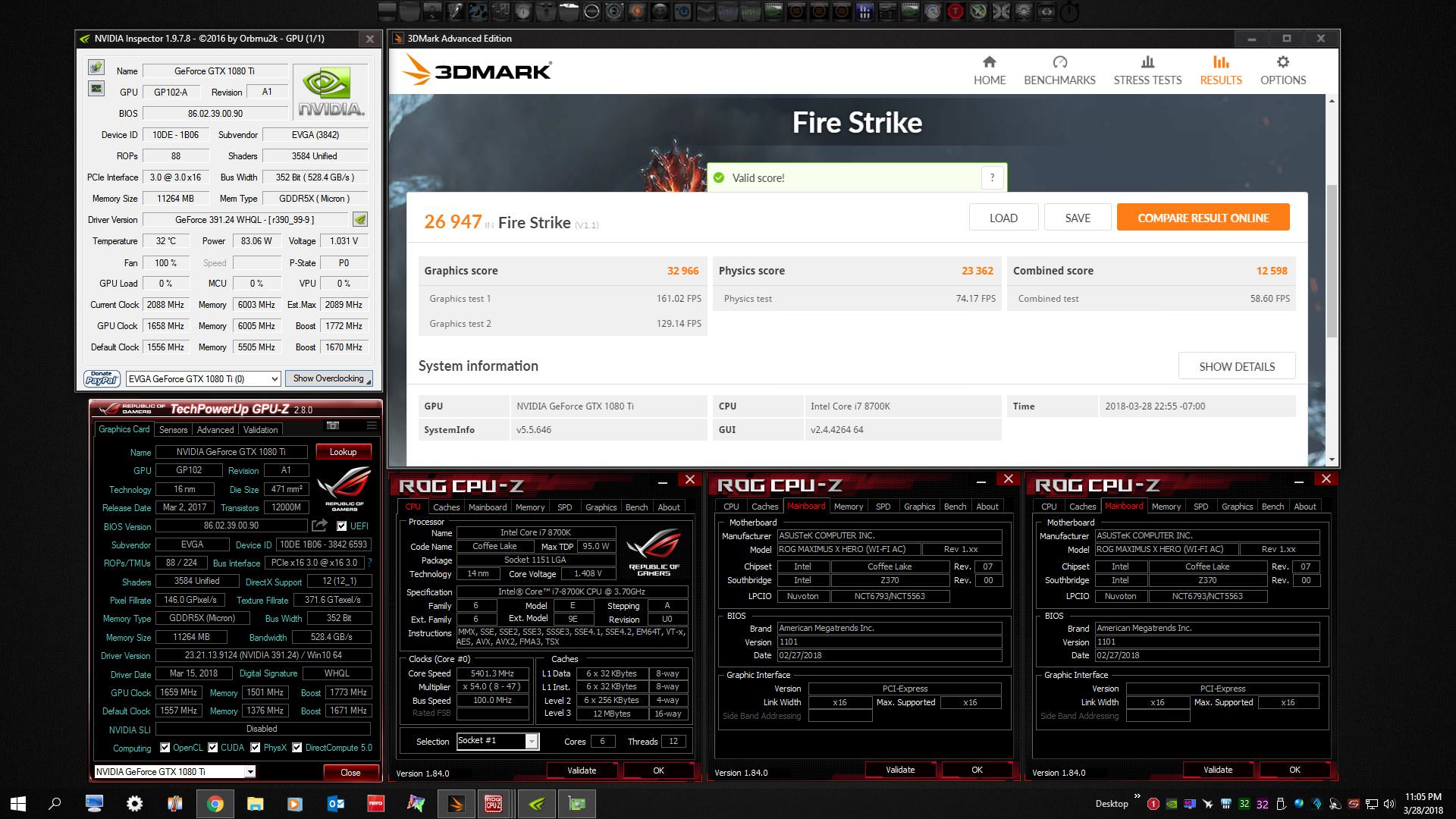Open Memory tab in middle CPU-Z window
Image resolution: width=1456 pixels, height=819 pixels.
849,506
